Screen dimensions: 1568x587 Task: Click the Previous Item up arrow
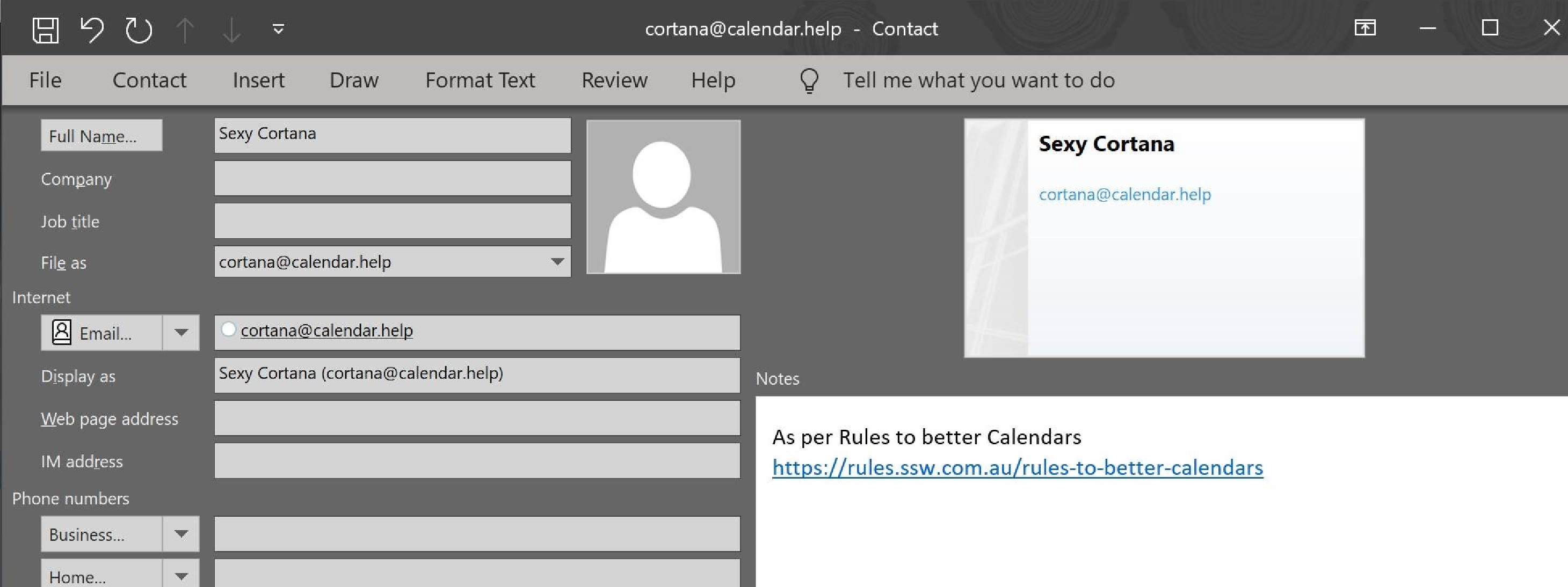point(185,29)
